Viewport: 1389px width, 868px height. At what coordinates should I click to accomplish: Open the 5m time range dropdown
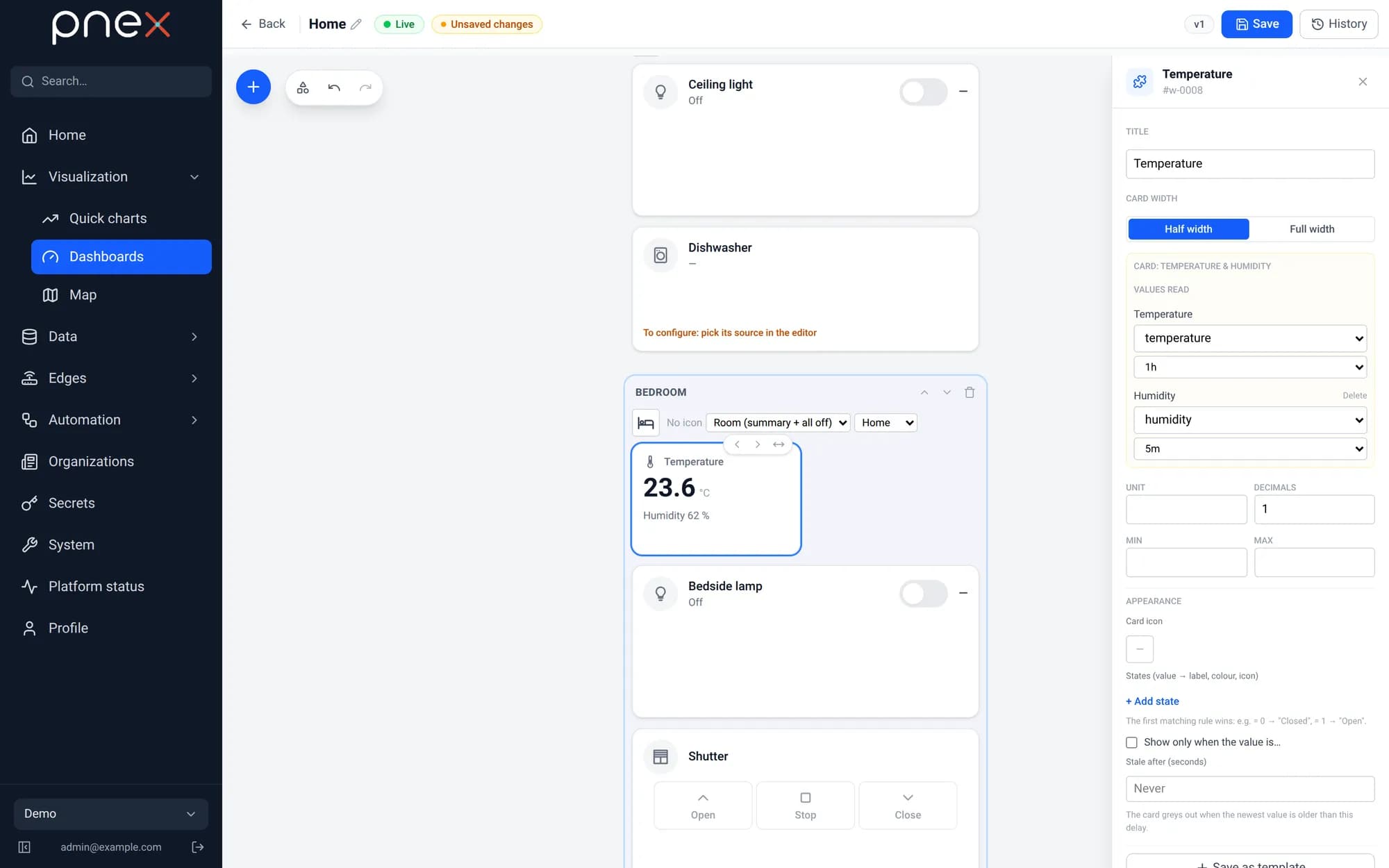pos(1250,449)
